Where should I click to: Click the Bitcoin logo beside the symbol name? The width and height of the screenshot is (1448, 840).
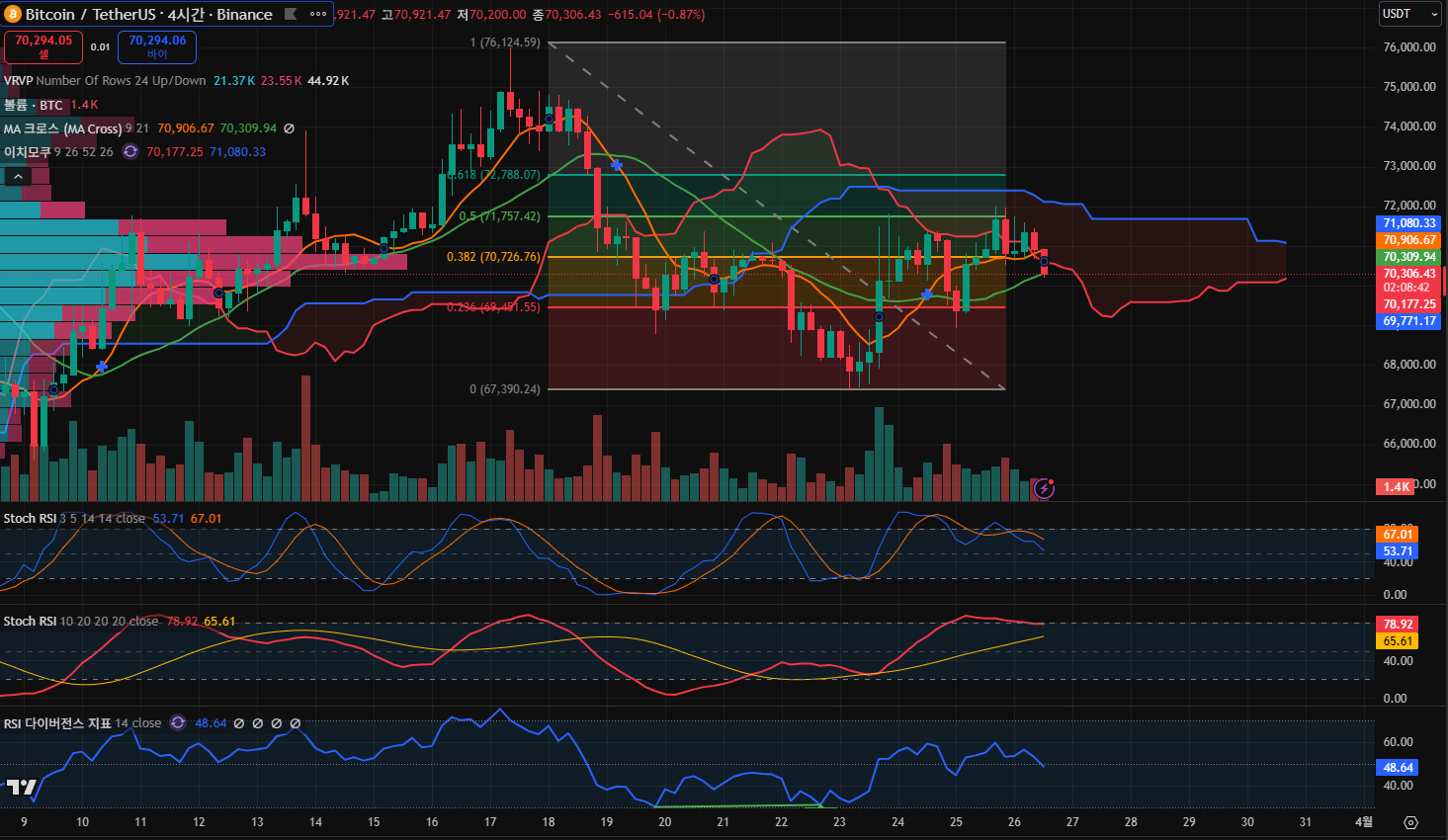[13, 14]
